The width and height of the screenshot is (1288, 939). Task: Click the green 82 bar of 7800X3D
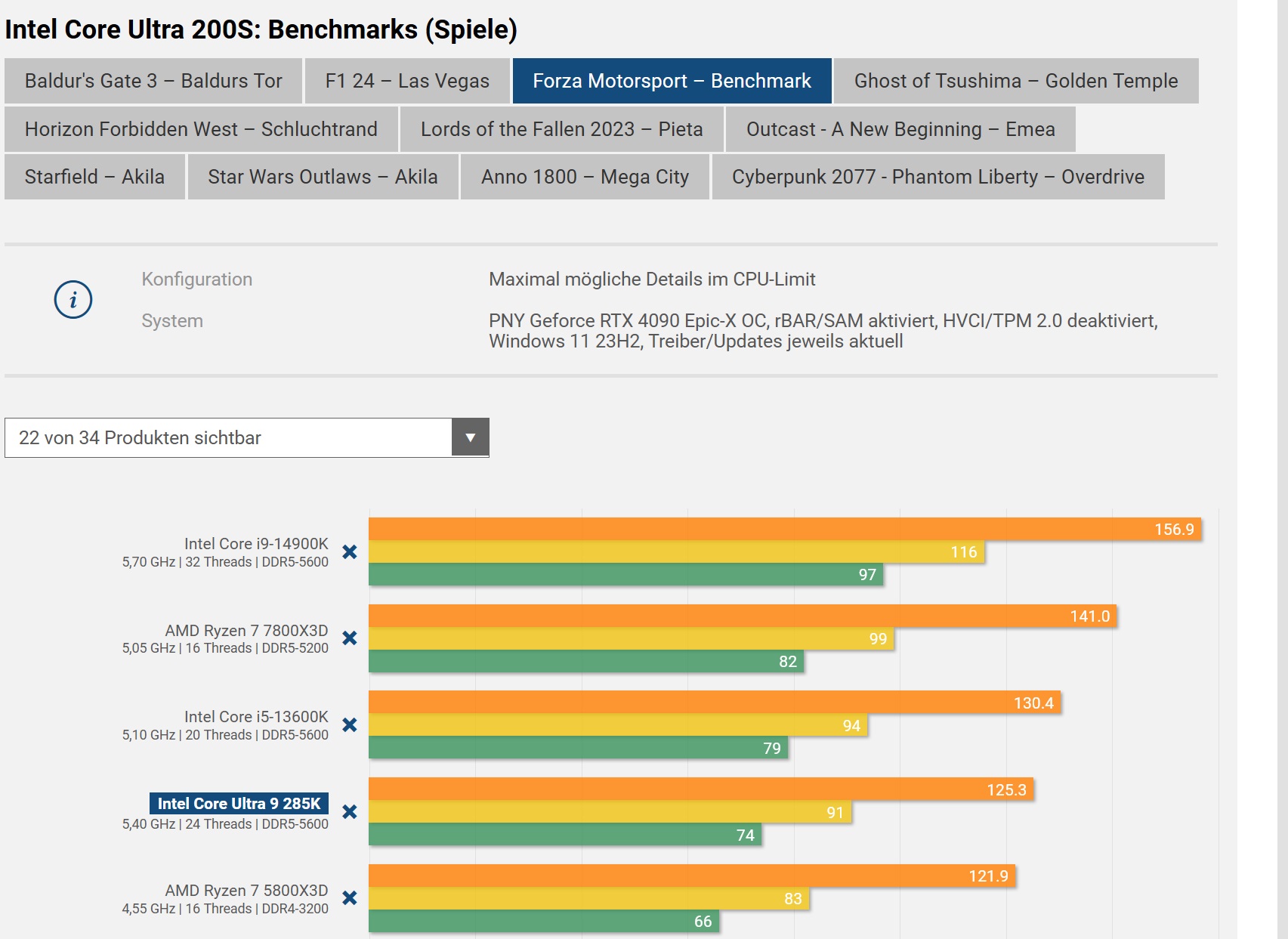586,661
